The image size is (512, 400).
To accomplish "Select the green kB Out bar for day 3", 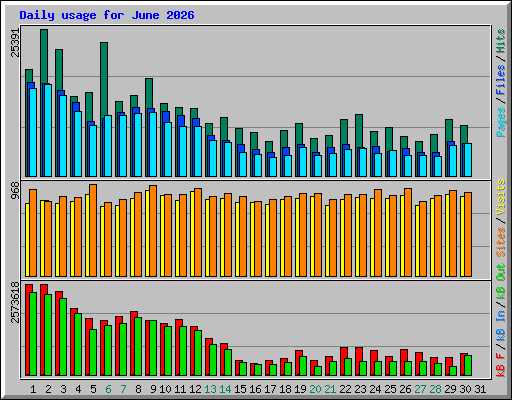I will pyautogui.click(x=63, y=337).
